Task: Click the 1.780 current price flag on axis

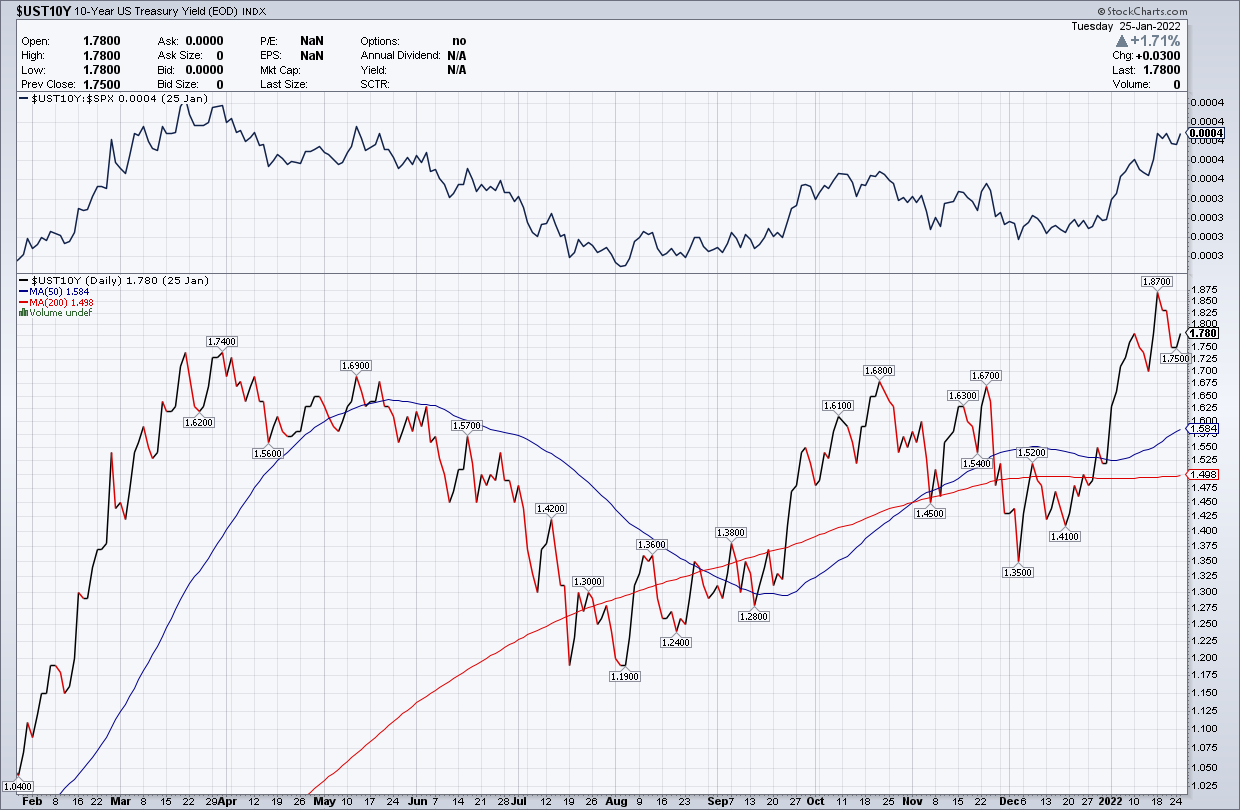Action: pyautogui.click(x=1204, y=334)
